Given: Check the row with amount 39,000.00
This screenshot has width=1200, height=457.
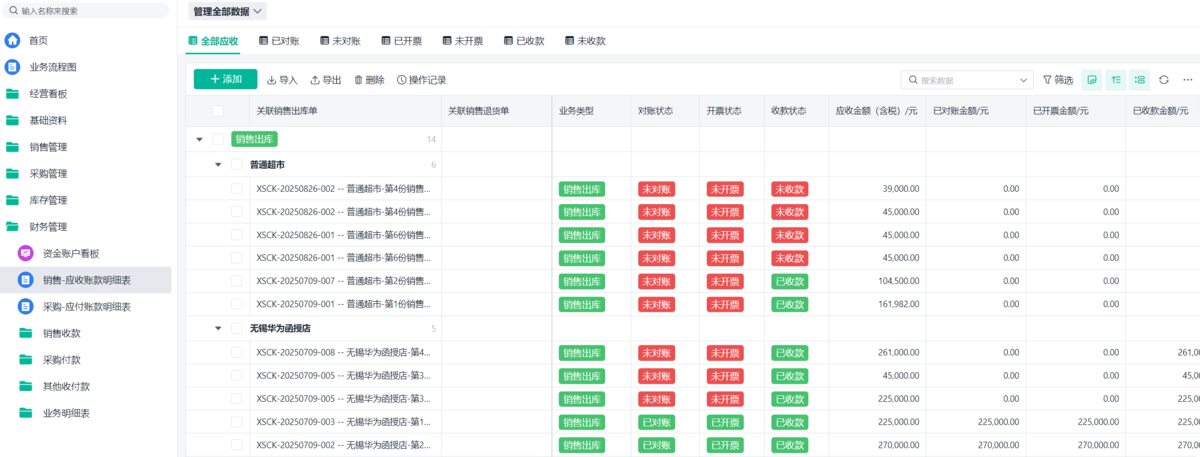Looking at the screenshot, I should point(237,188).
